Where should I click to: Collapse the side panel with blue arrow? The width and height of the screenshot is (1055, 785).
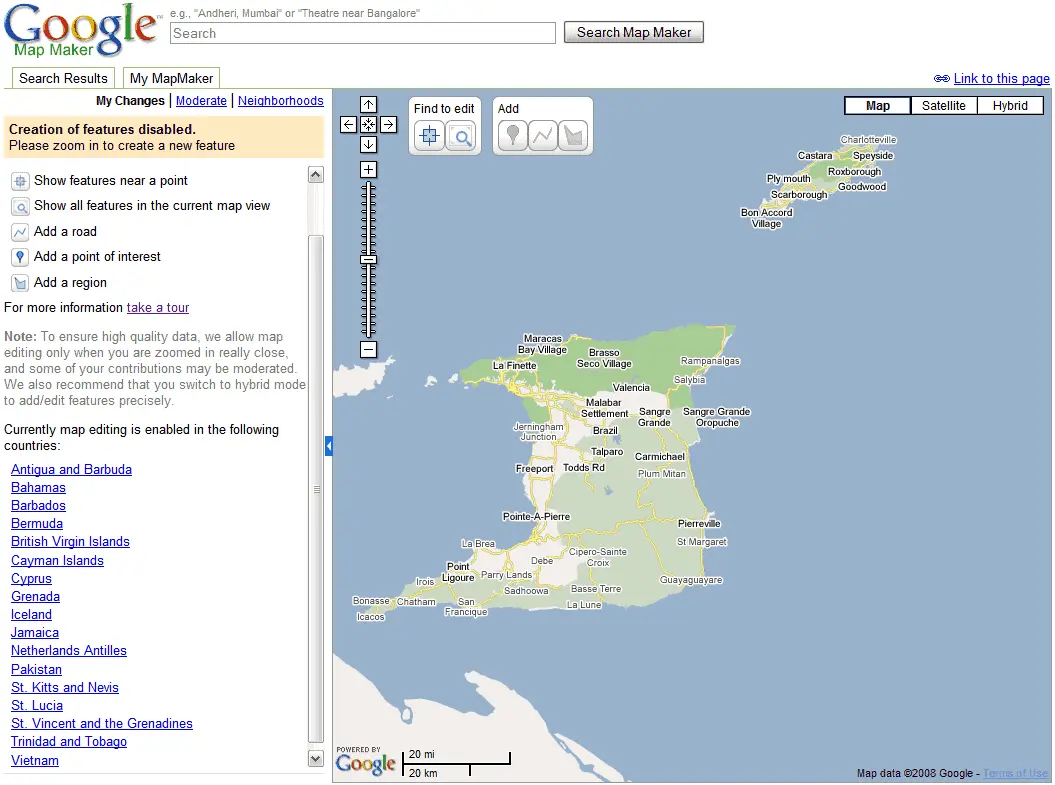(328, 446)
